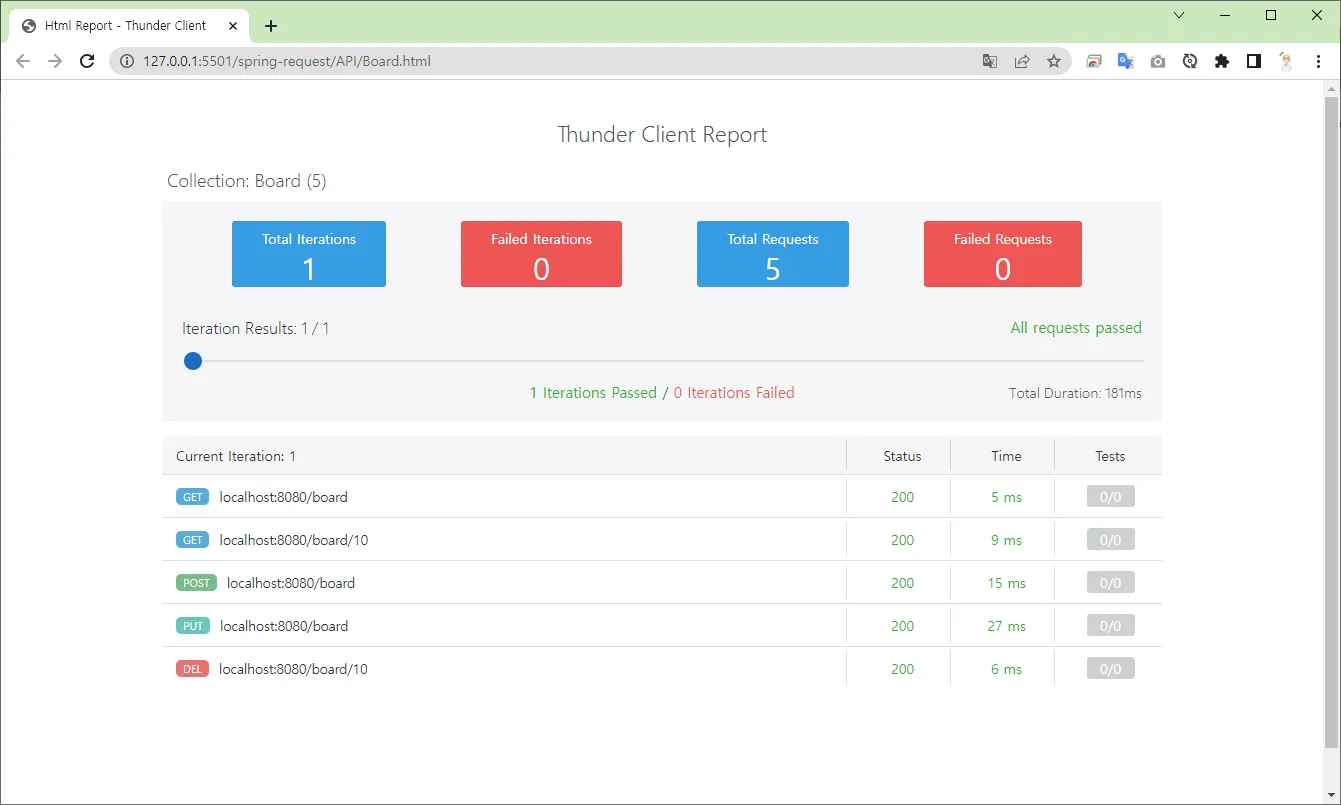Click the 9 ms time value
This screenshot has height=805, width=1341.
[1007, 540]
